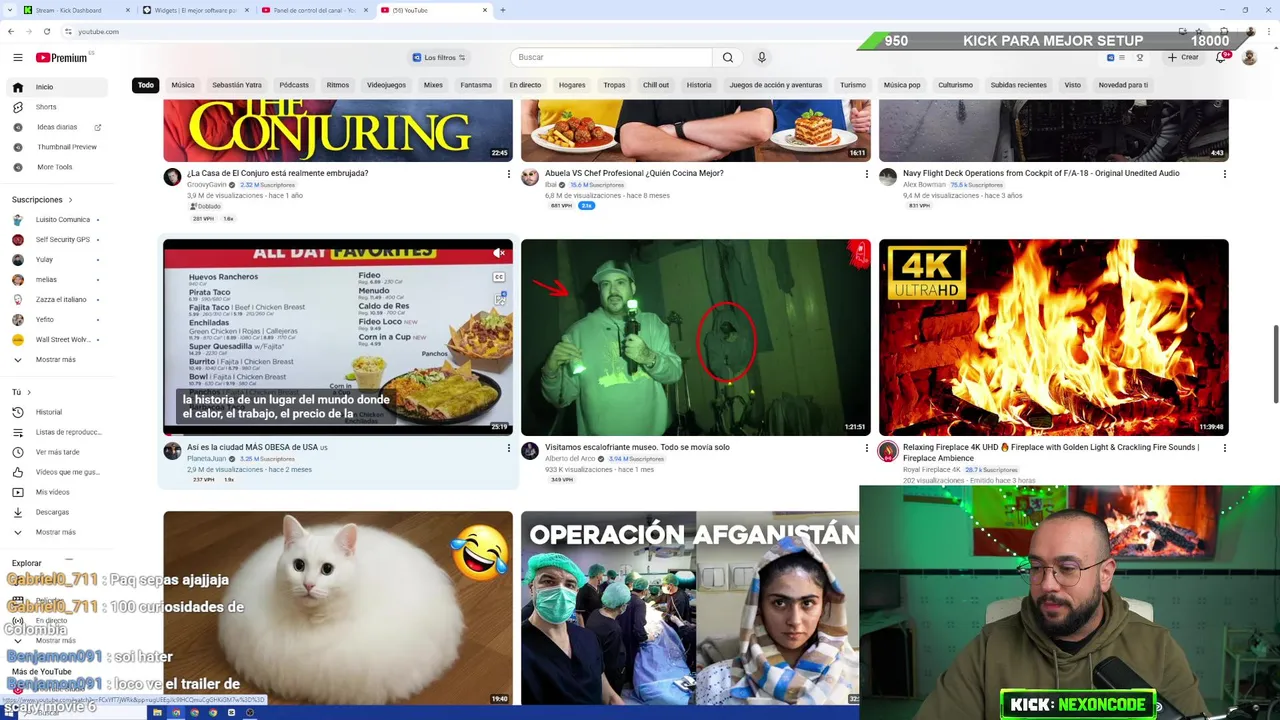The image size is (1280, 720).
Task: Open options for ciudad MÁS OBESA video
Action: click(x=508, y=448)
